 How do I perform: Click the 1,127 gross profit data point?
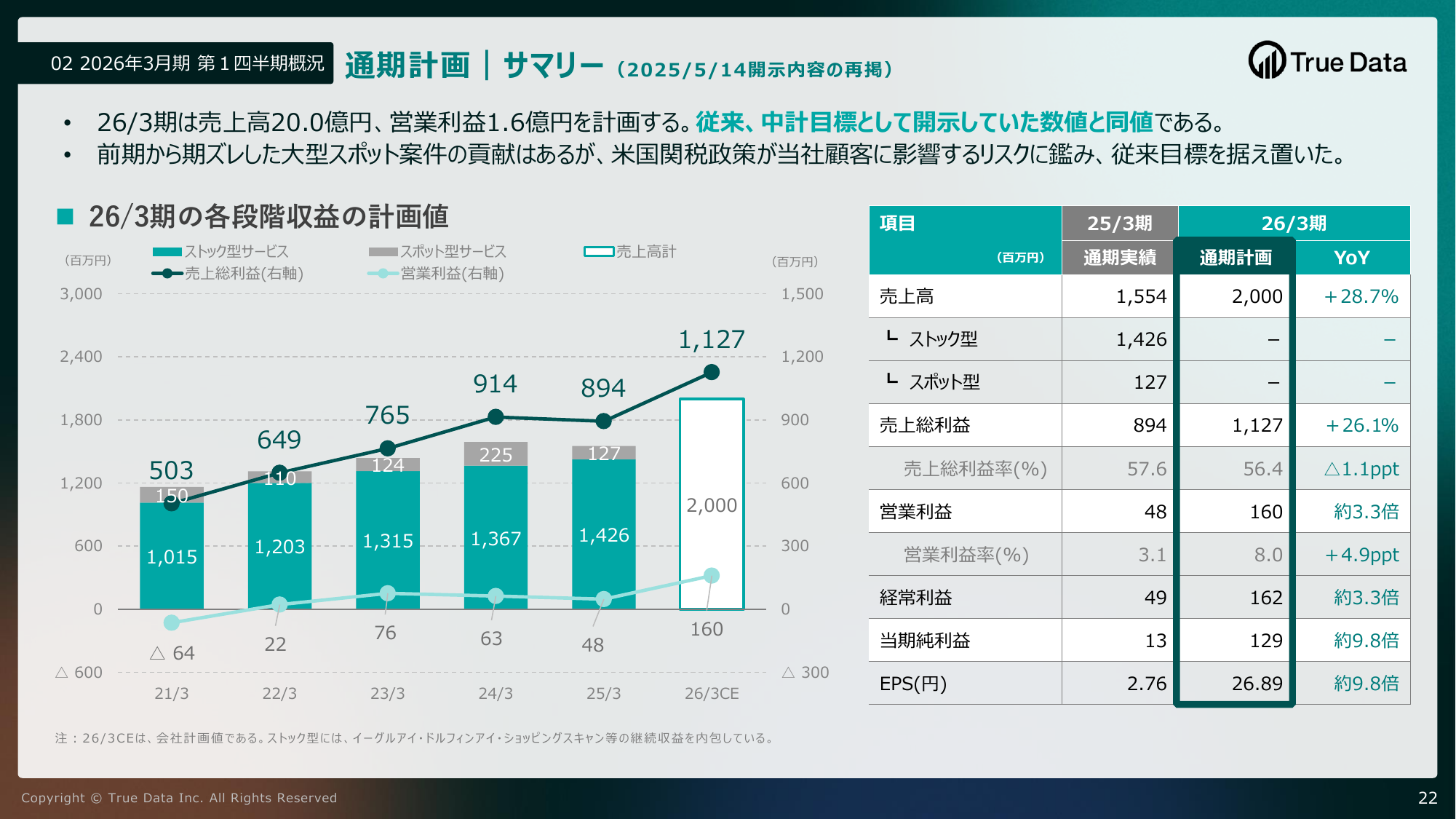(x=712, y=372)
